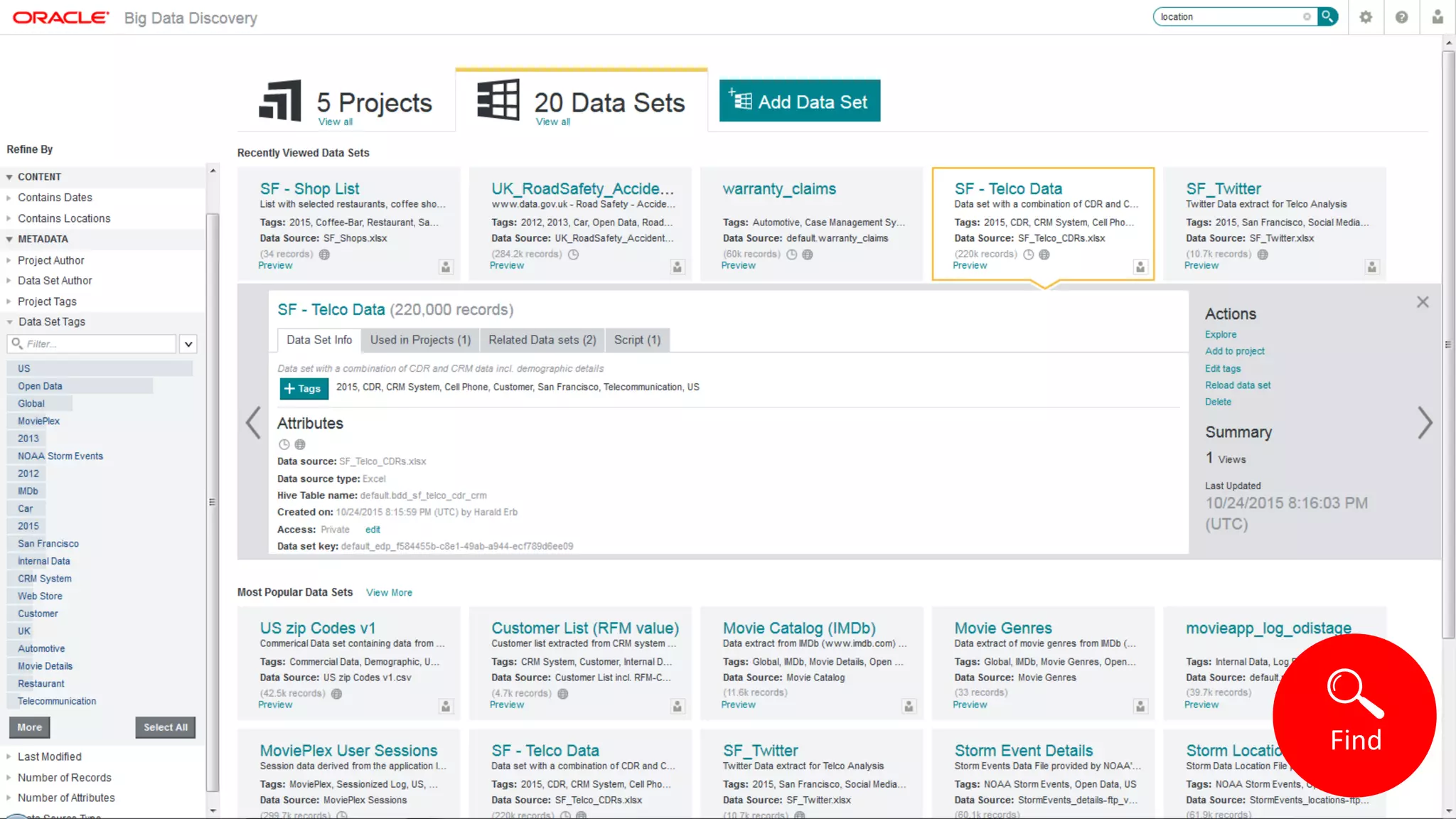Open the settings gear menu
This screenshot has width=1456, height=819.
coord(1365,17)
